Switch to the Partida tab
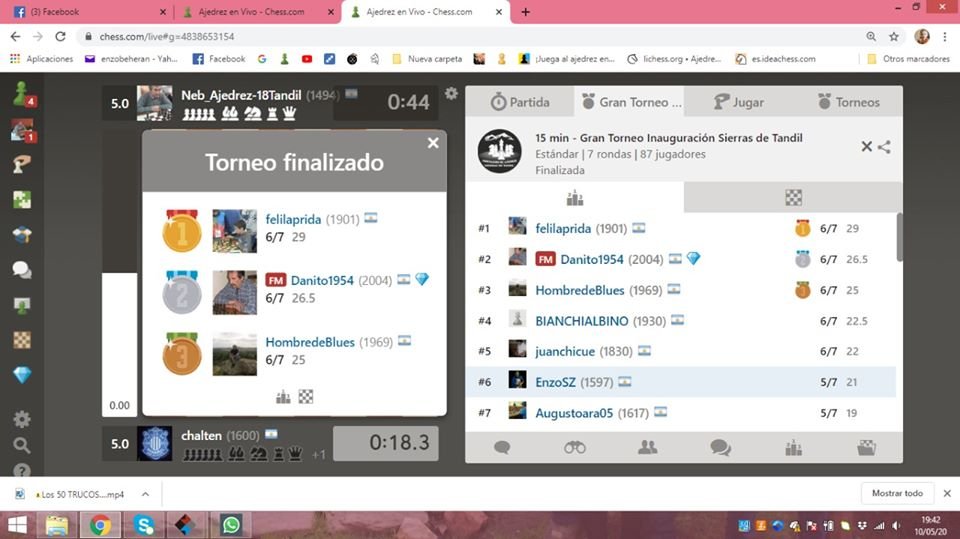This screenshot has width=960, height=539. tap(519, 102)
